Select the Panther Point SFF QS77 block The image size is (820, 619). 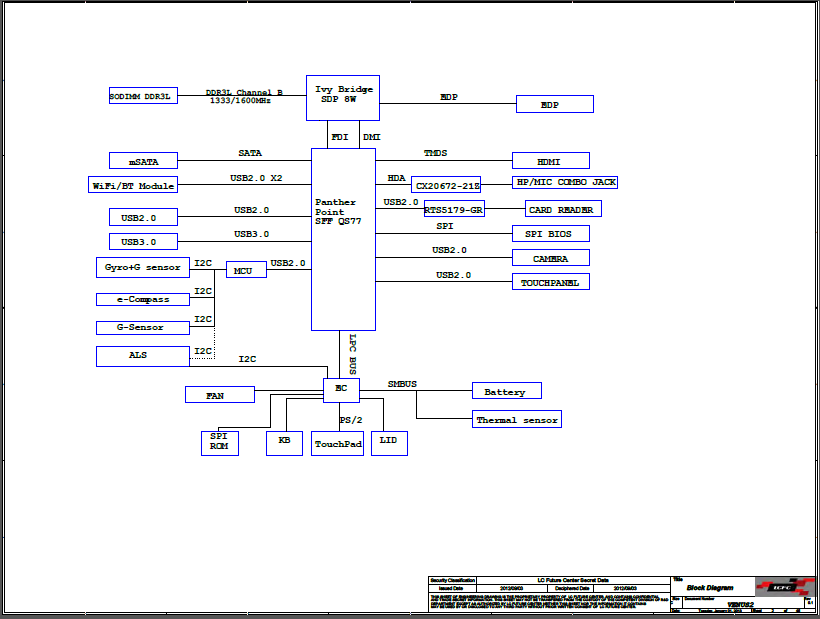344,239
